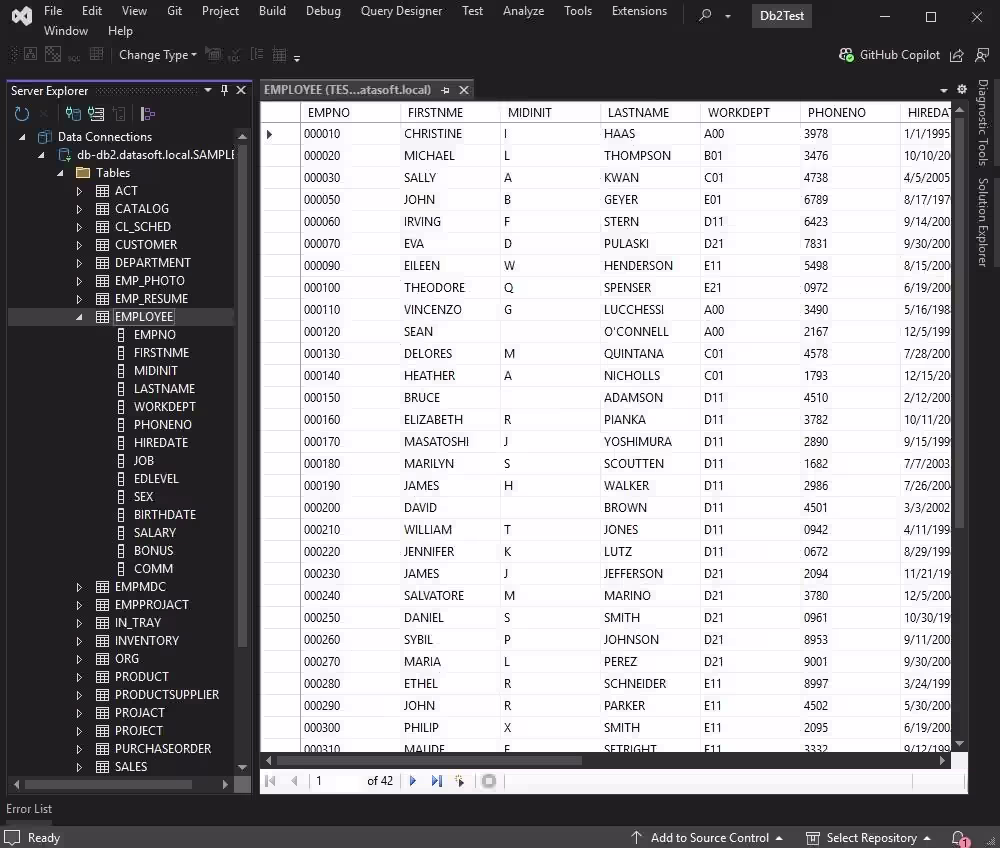Screen dimensions: 1000x848
Task: Expand the SALES table node
Action: [79, 767]
